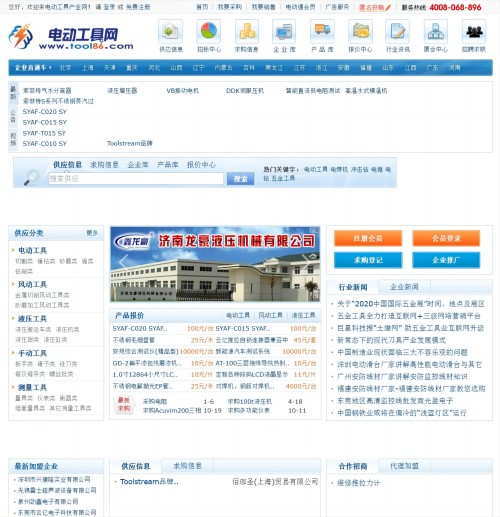Open 广告服务 in the top menu
The image size is (500, 517).
pos(337,7)
